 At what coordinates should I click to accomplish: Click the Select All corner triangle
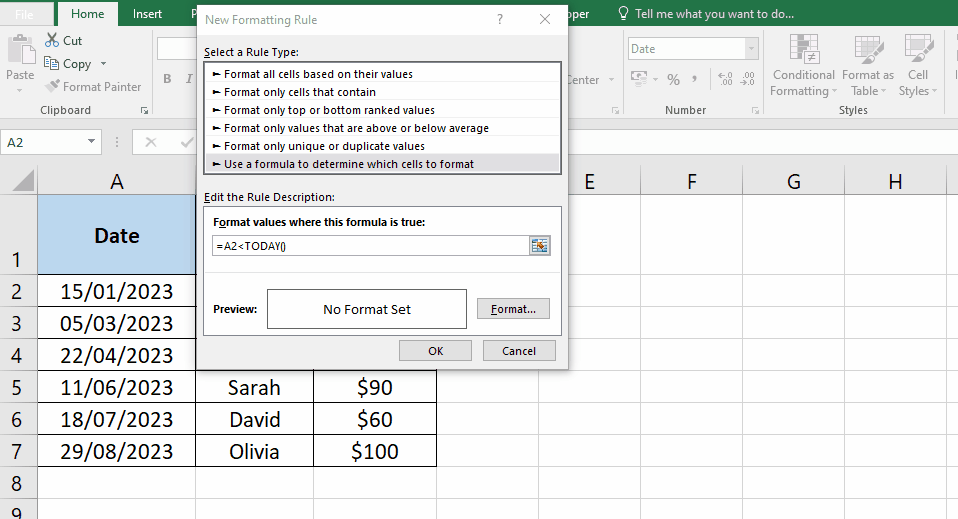(x=23, y=181)
